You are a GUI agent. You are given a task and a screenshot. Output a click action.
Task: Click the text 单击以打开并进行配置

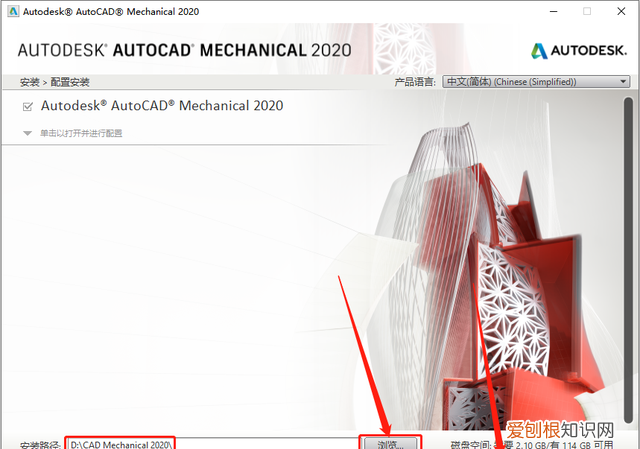(81, 133)
